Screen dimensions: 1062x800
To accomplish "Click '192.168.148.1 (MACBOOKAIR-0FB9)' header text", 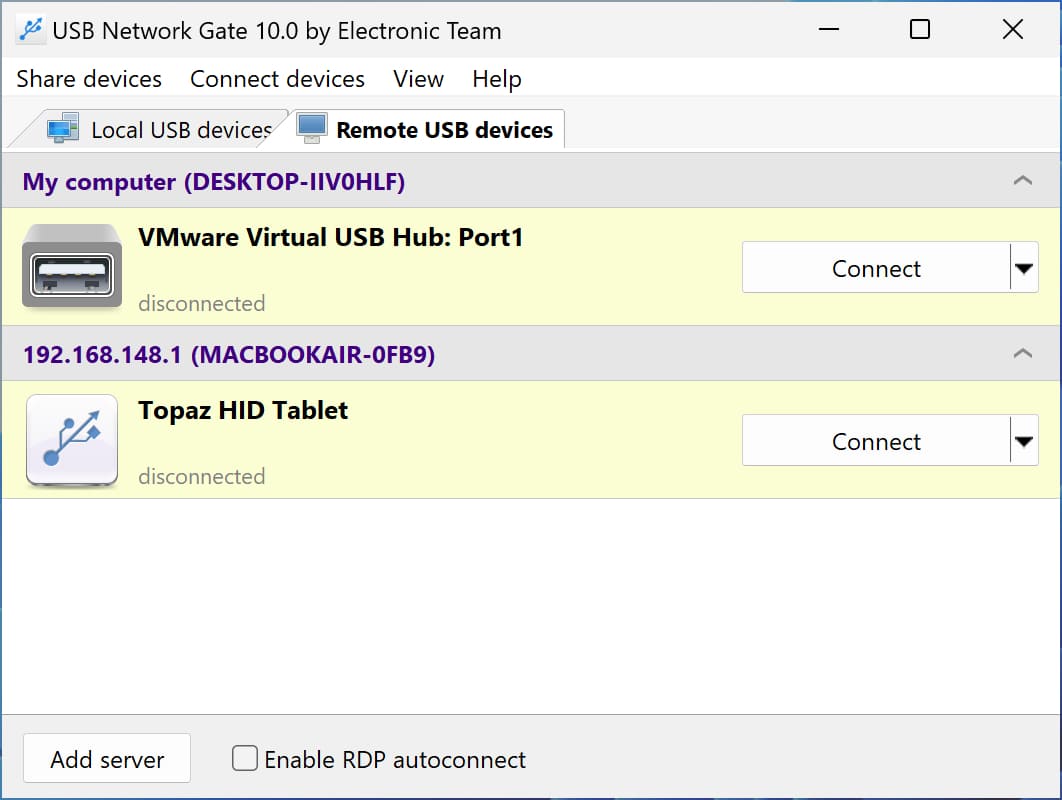I will 229,354.
